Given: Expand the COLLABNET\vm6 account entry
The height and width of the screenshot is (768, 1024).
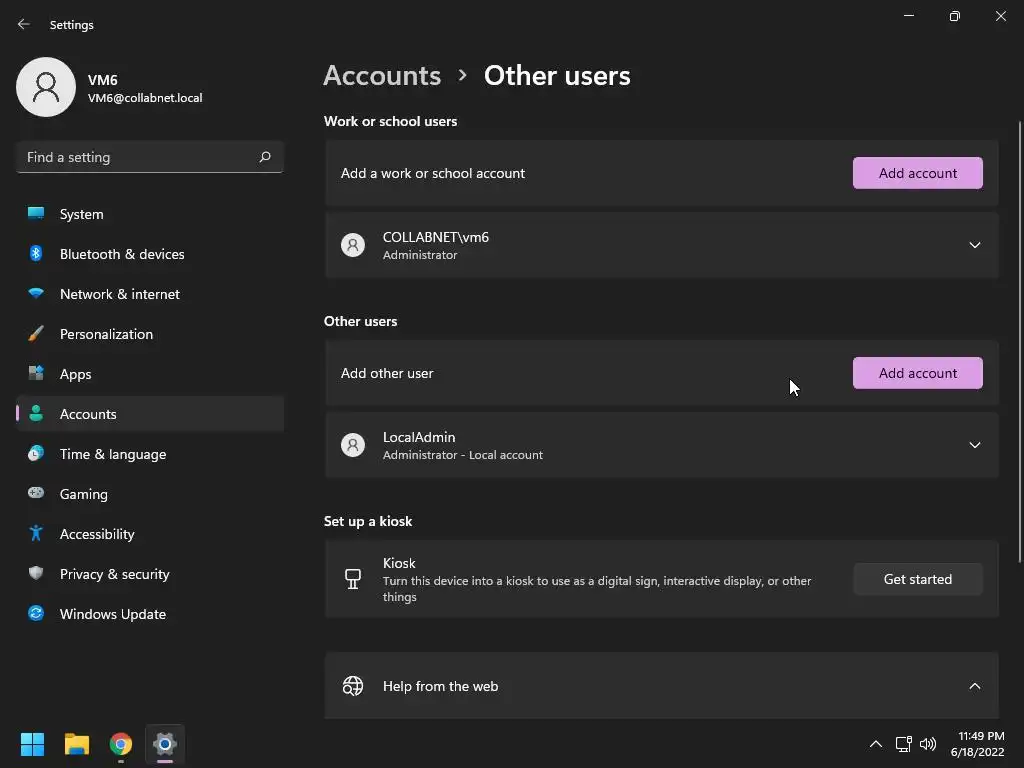Looking at the screenshot, I should tap(974, 245).
